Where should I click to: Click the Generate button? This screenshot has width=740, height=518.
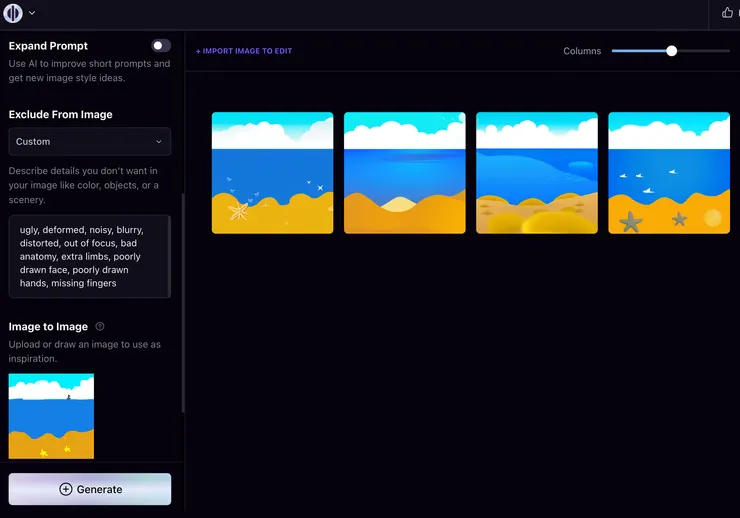90,489
